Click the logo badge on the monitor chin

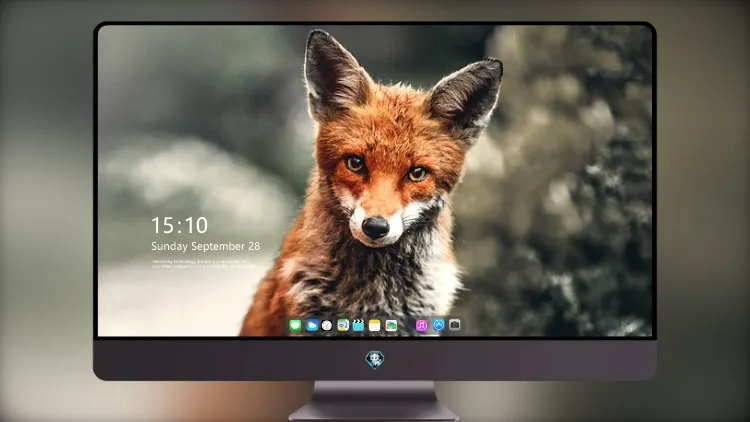click(x=375, y=360)
